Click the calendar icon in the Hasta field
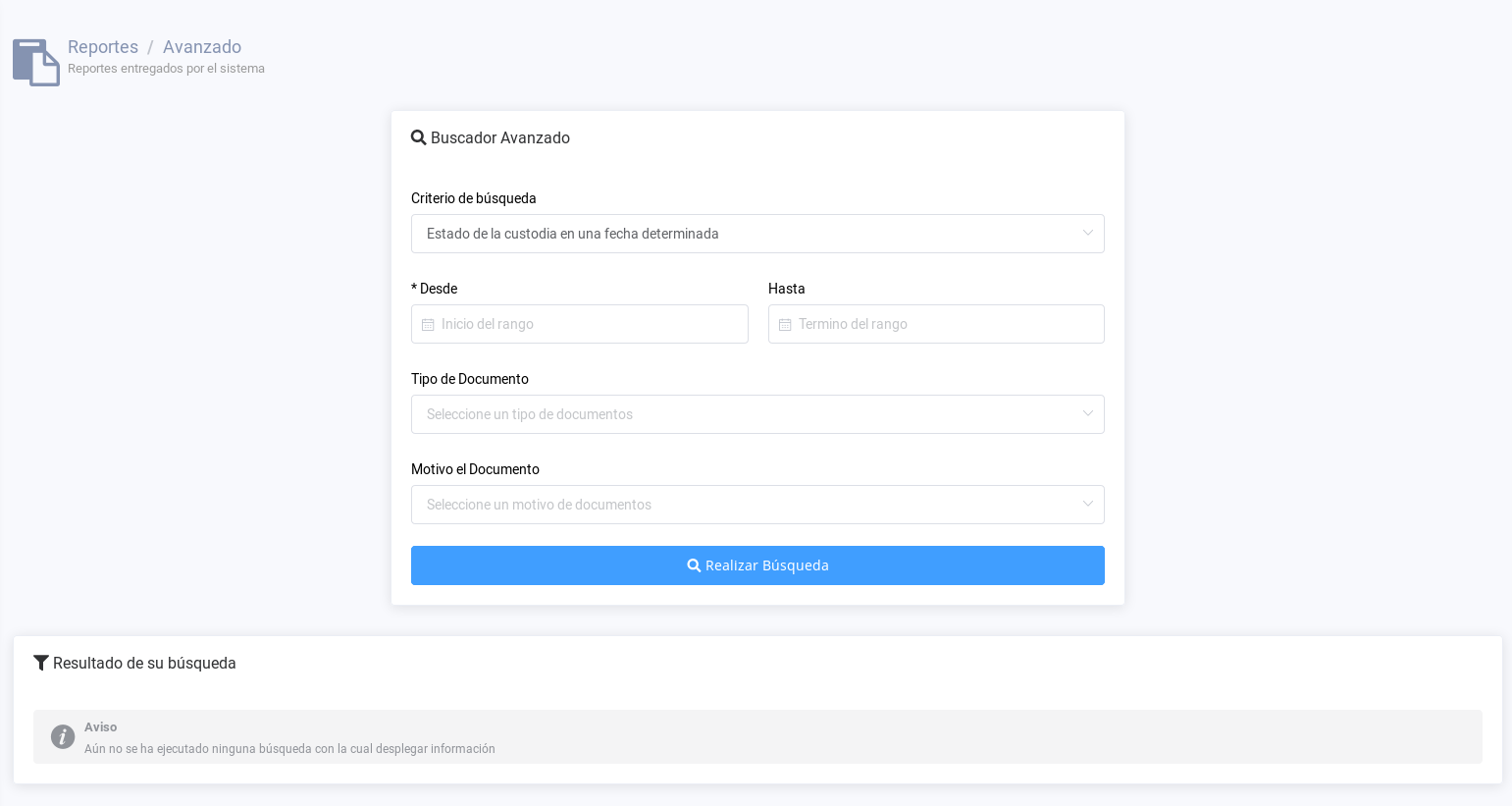Image resolution: width=1512 pixels, height=806 pixels. point(785,325)
